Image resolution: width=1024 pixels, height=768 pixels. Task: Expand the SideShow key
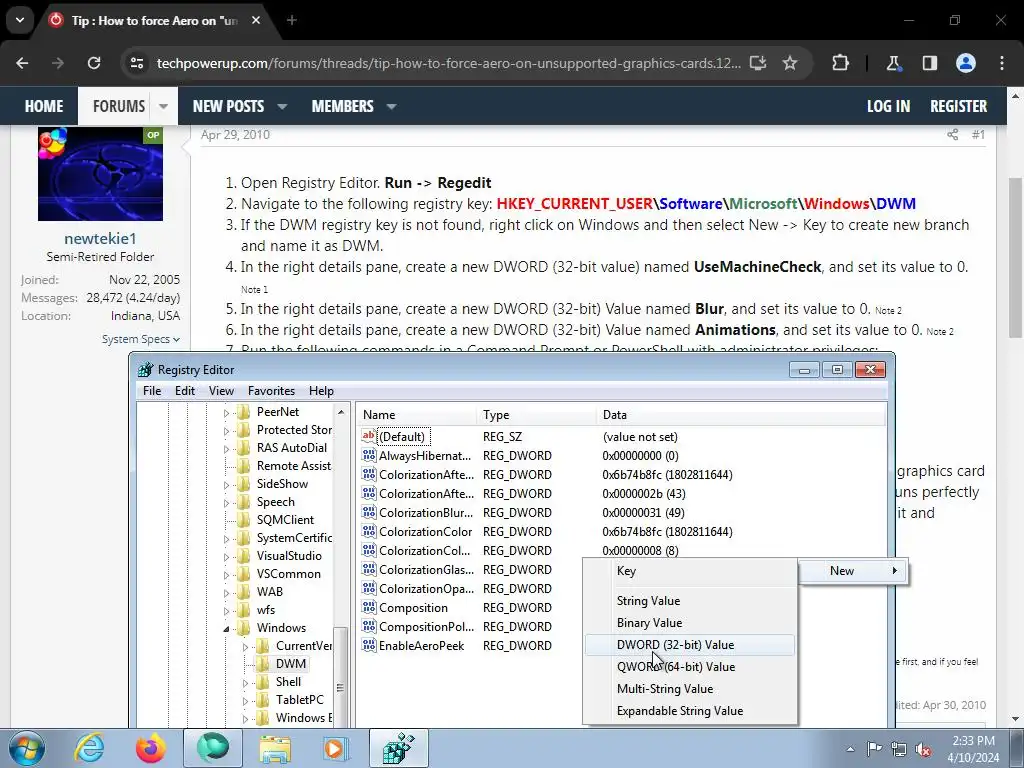[227, 485]
